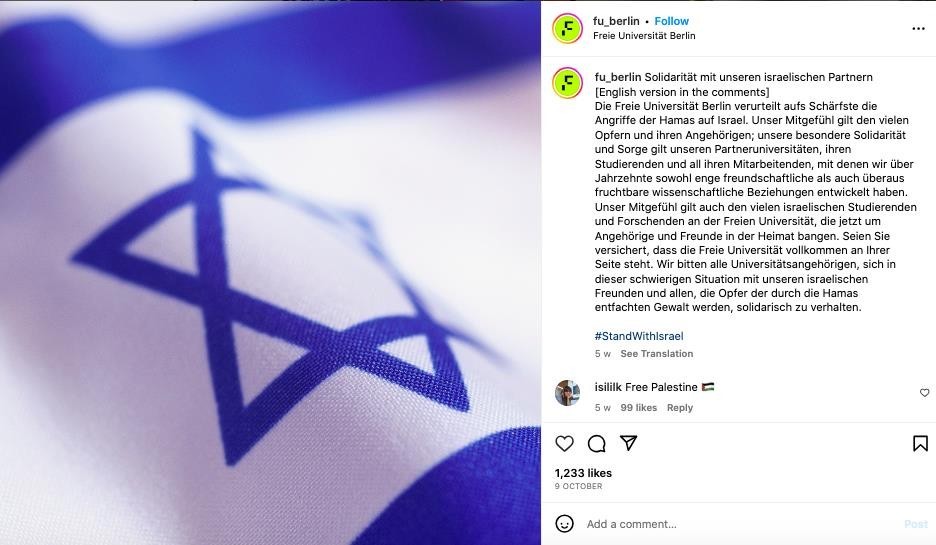This screenshot has width=936, height=545.
Task: Follow the fu_berlin account
Action: click(672, 21)
